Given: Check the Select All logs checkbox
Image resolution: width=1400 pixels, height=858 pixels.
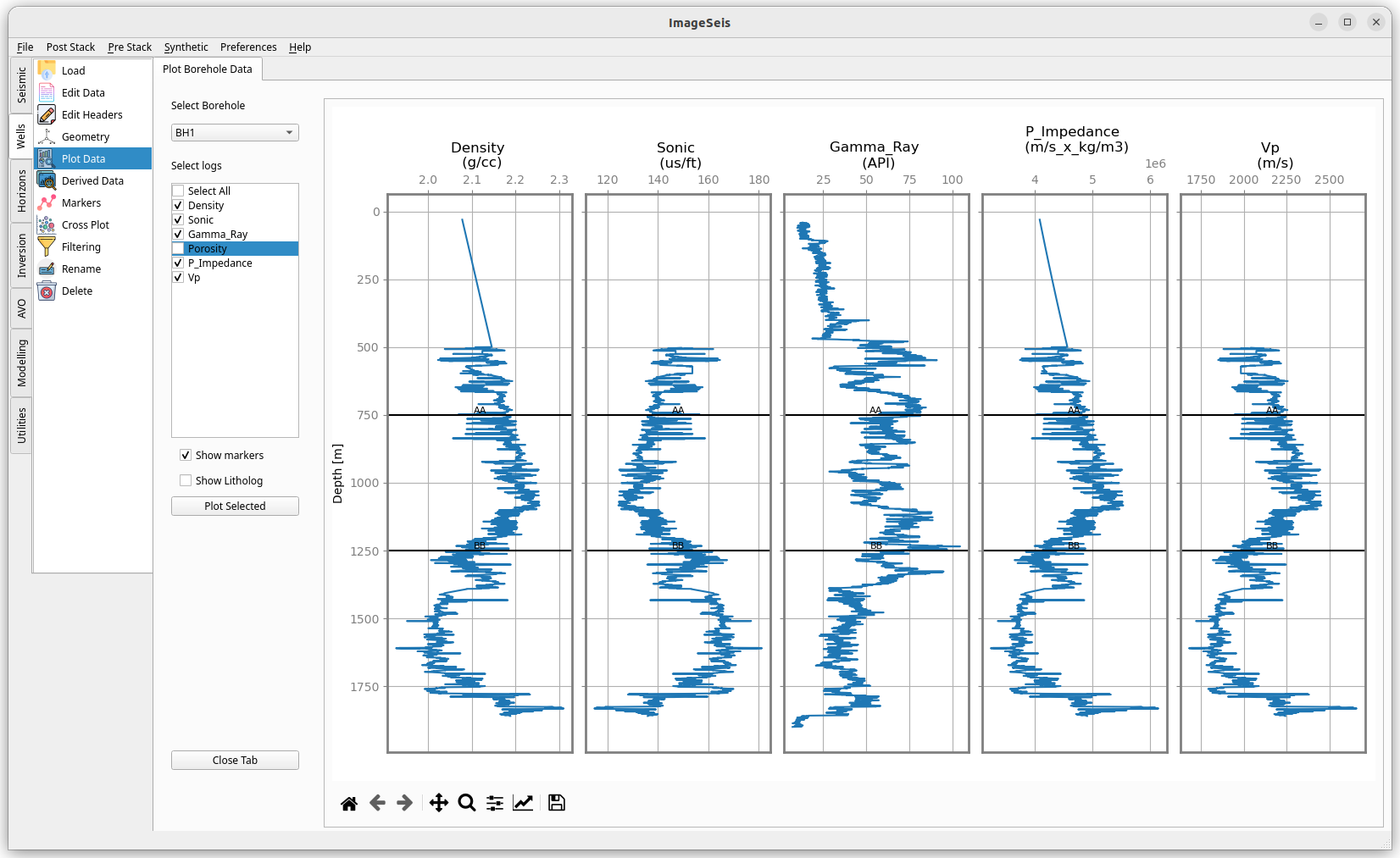Looking at the screenshot, I should click(179, 191).
